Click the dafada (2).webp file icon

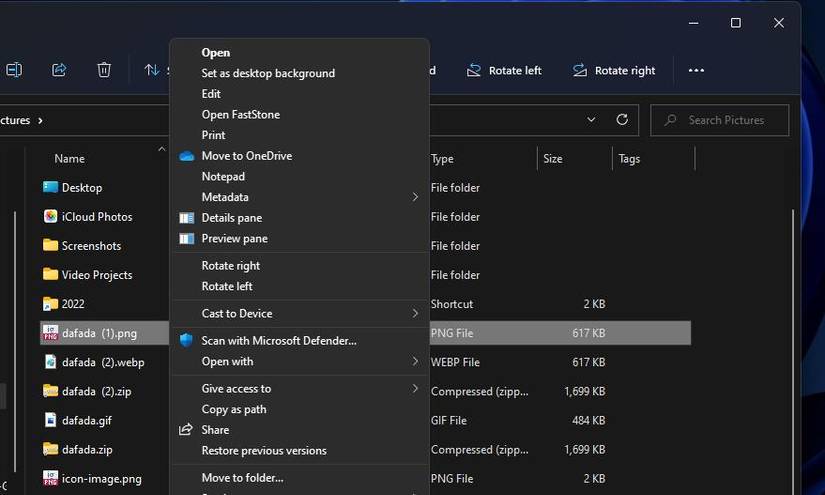(x=51, y=362)
